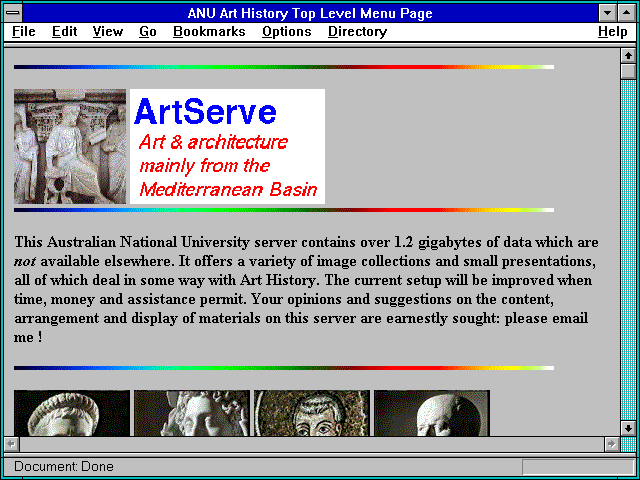This screenshot has height=480, width=640.
Task: Click the 'please email me !' text
Action: (x=546, y=318)
